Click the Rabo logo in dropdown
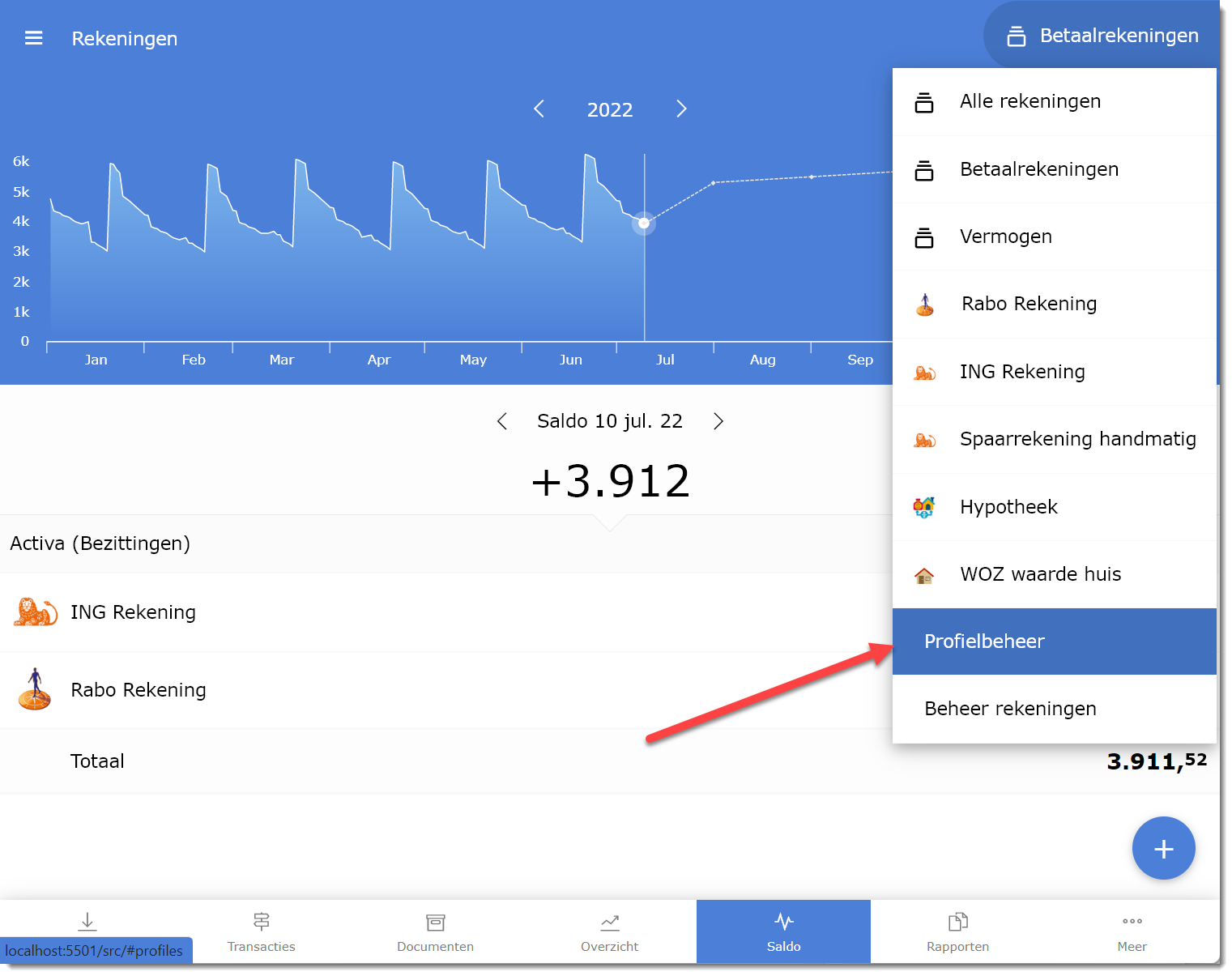The image size is (1232, 976). tap(925, 305)
